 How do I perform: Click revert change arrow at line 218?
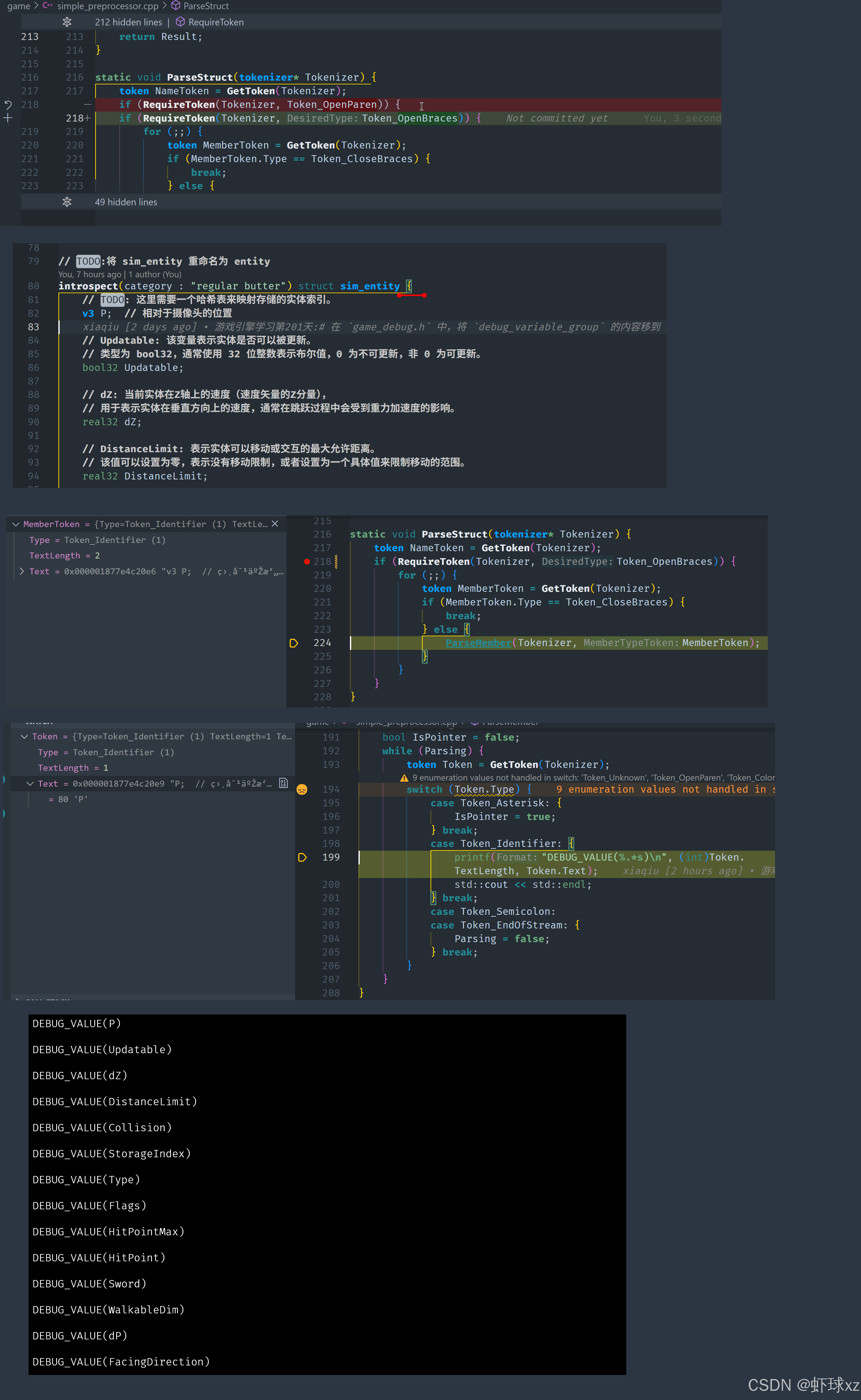(8, 105)
